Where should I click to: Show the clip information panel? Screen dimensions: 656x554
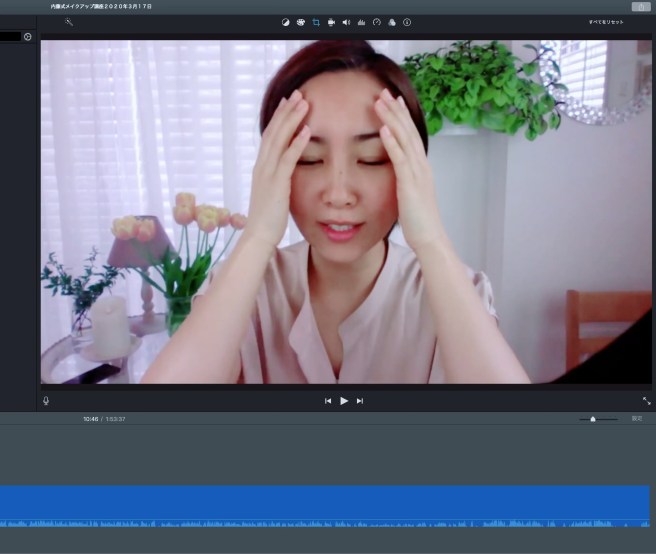click(x=407, y=22)
